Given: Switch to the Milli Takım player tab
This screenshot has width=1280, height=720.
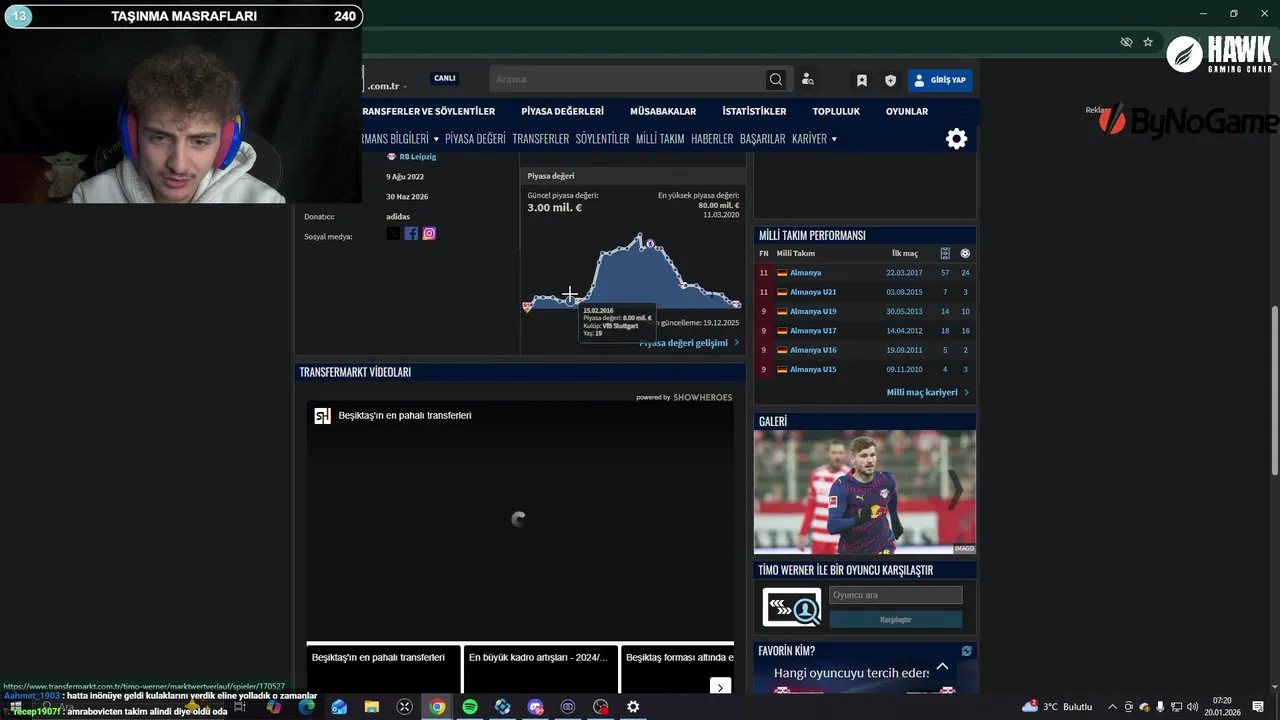Looking at the screenshot, I should click(x=660, y=139).
